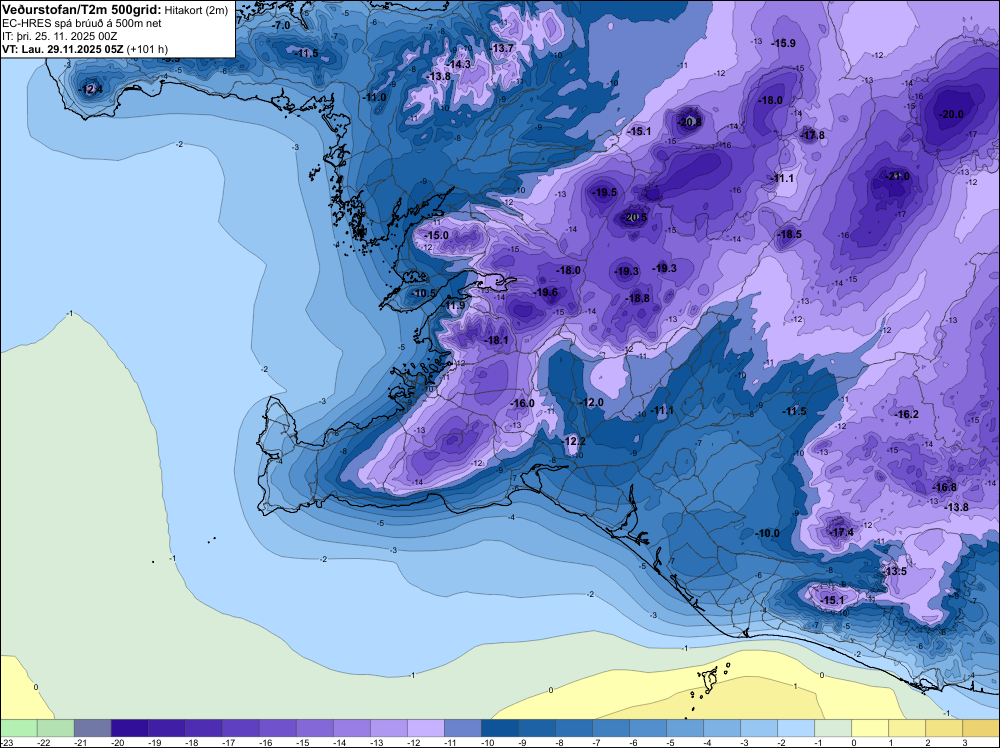1000x748 pixels.
Task: Pick the darkest purple swatch labeled -20
Action: [x=129, y=728]
